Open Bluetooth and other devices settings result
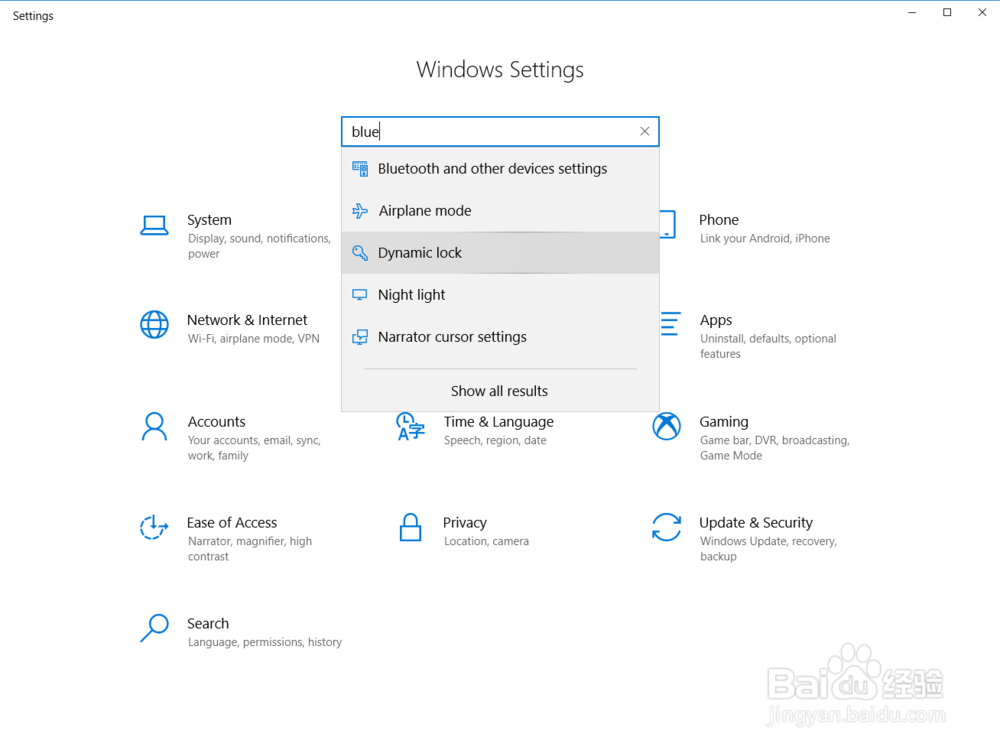 (x=500, y=168)
